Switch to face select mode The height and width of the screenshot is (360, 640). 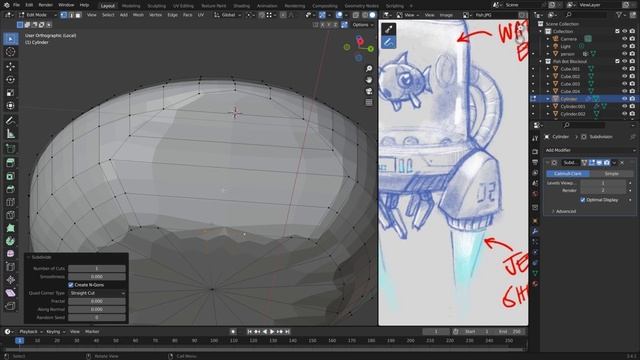pyautogui.click(x=78, y=15)
